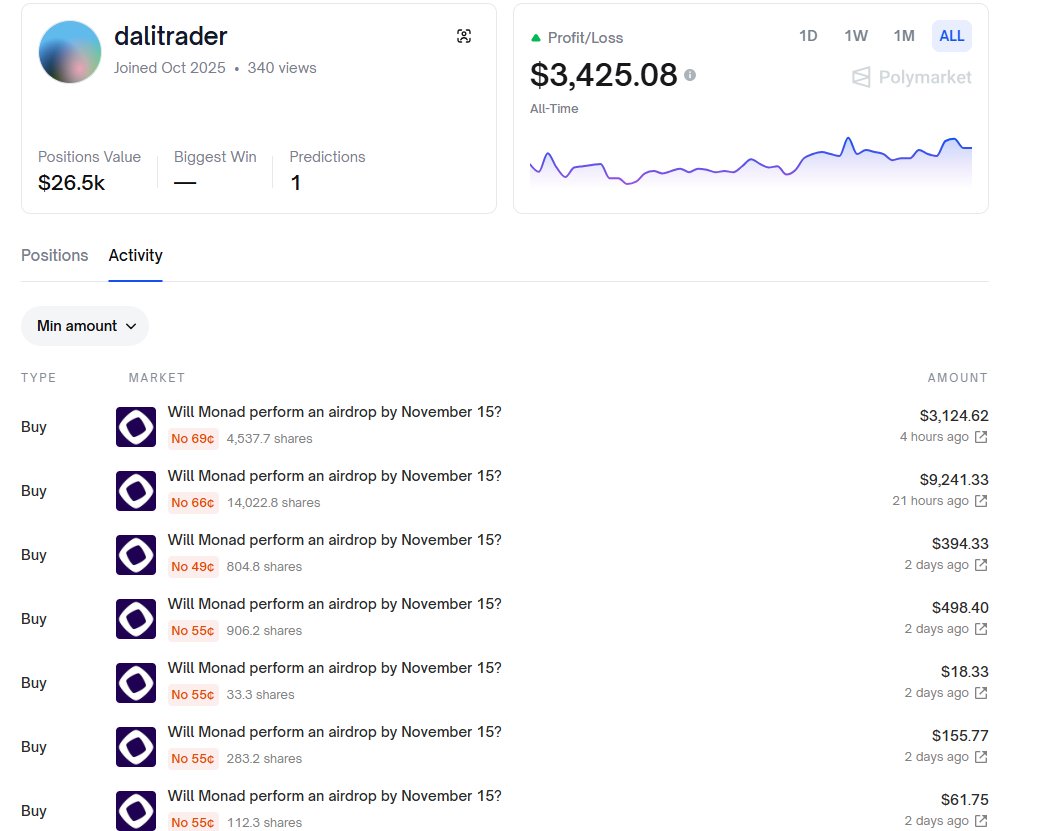Image resolution: width=1056 pixels, height=831 pixels.
Task: Open Monad airdrop market with 112.3 shares
Action: pyautogui.click(x=335, y=796)
